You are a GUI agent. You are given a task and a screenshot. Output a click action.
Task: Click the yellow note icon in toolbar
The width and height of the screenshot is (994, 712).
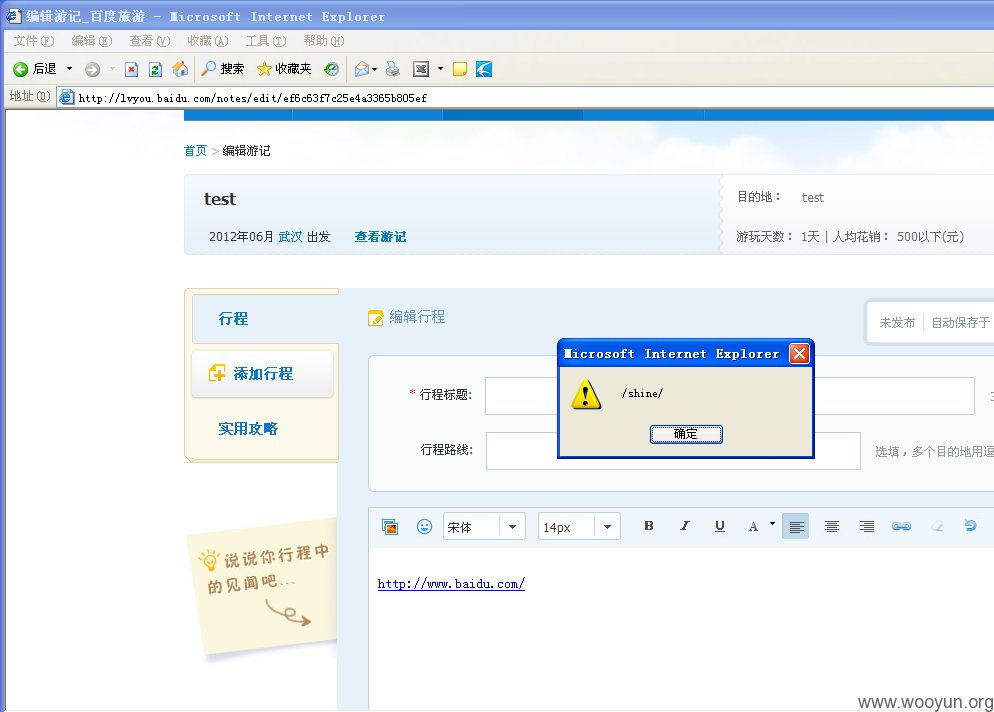pyautogui.click(x=460, y=69)
